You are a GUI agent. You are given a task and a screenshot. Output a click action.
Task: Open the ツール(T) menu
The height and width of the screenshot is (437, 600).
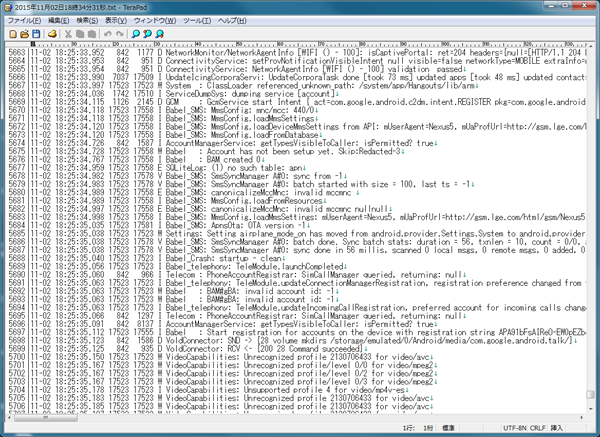pyautogui.click(x=197, y=21)
